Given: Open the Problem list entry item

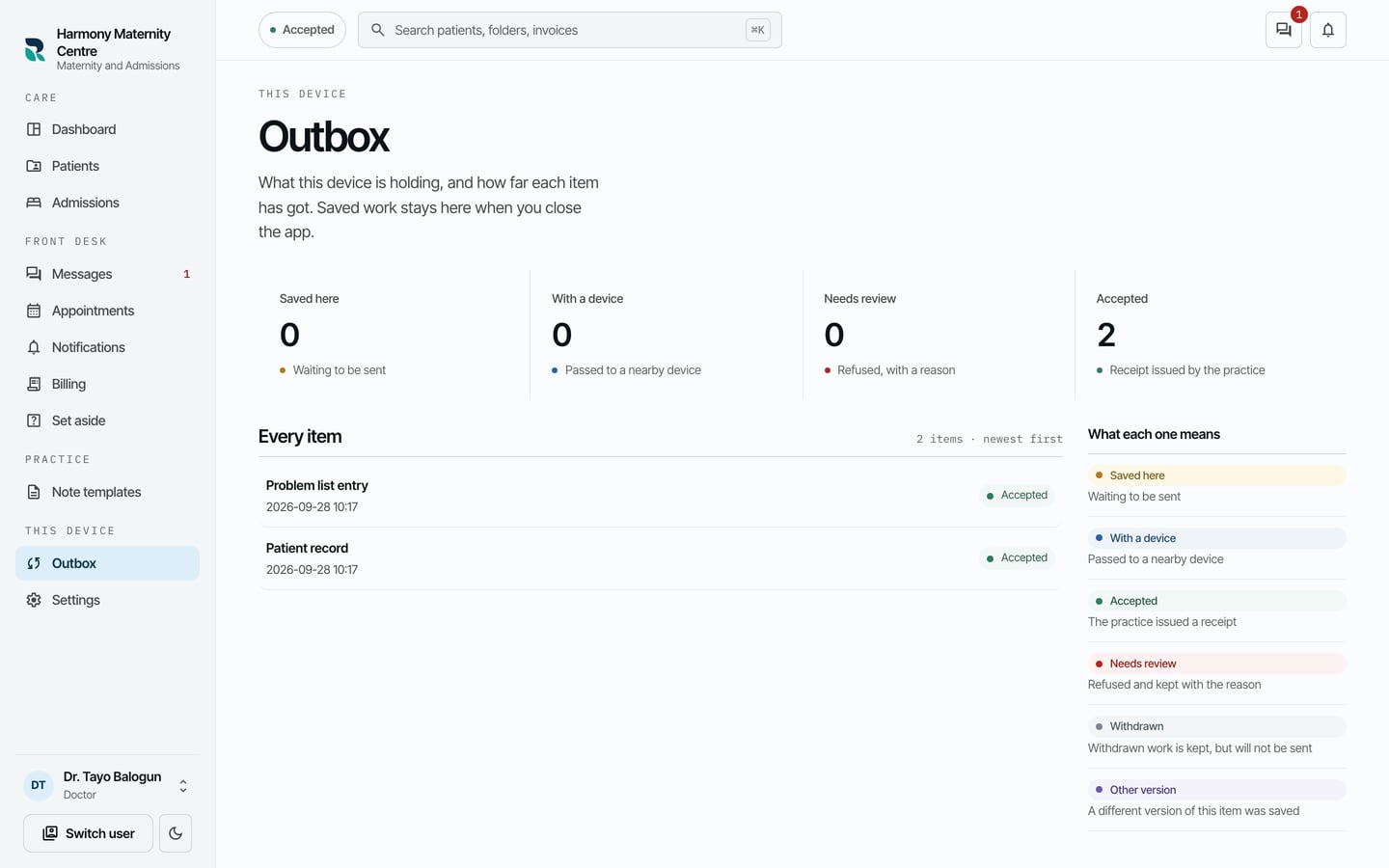Looking at the screenshot, I should tap(660, 496).
